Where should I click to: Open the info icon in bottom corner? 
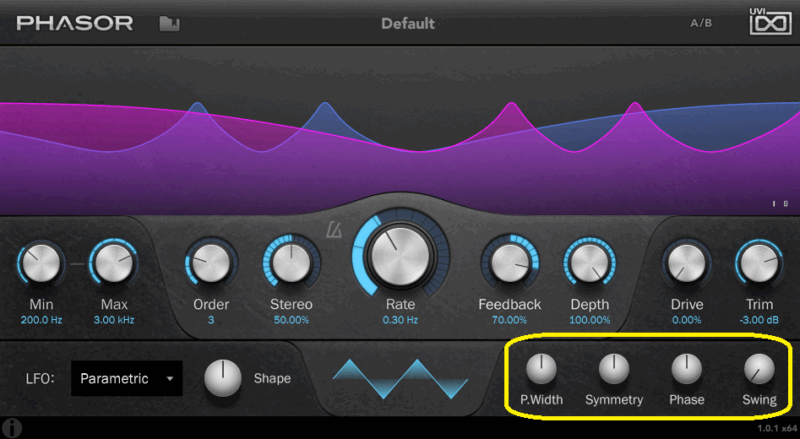(x=12, y=428)
